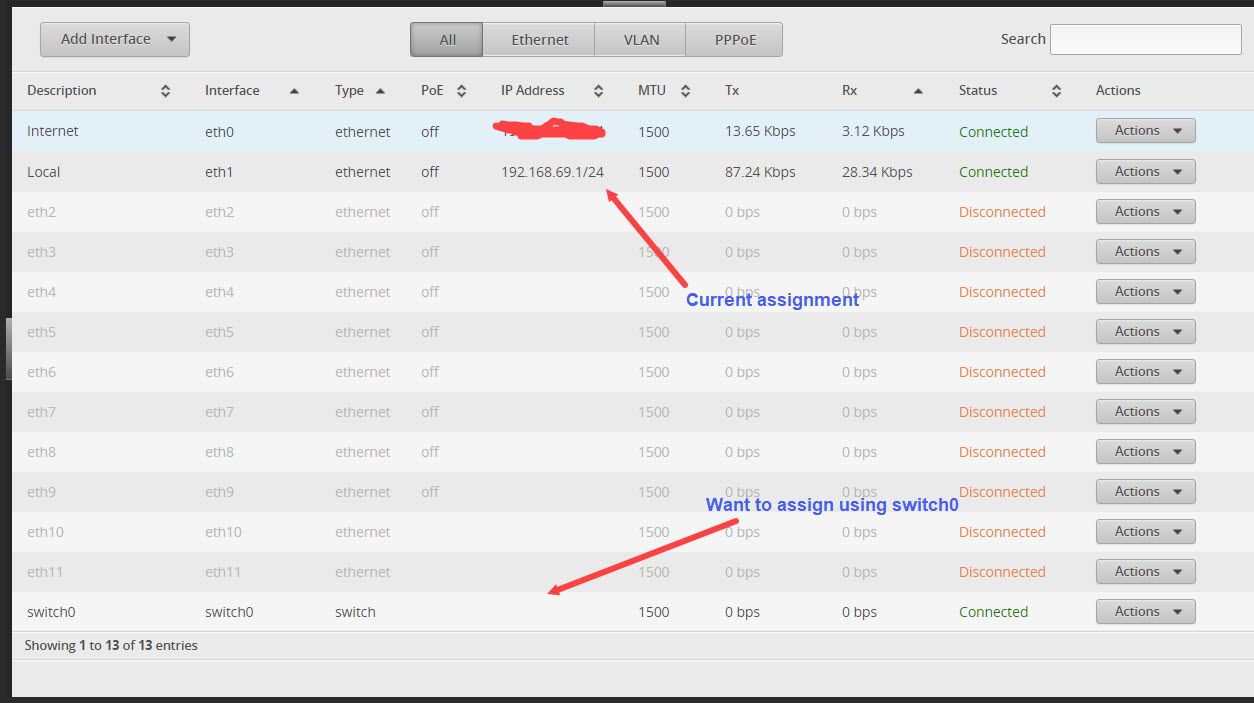Image resolution: width=1254 pixels, height=703 pixels.
Task: Open Actions dropdown for eth1 Local
Action: [x=1145, y=172]
